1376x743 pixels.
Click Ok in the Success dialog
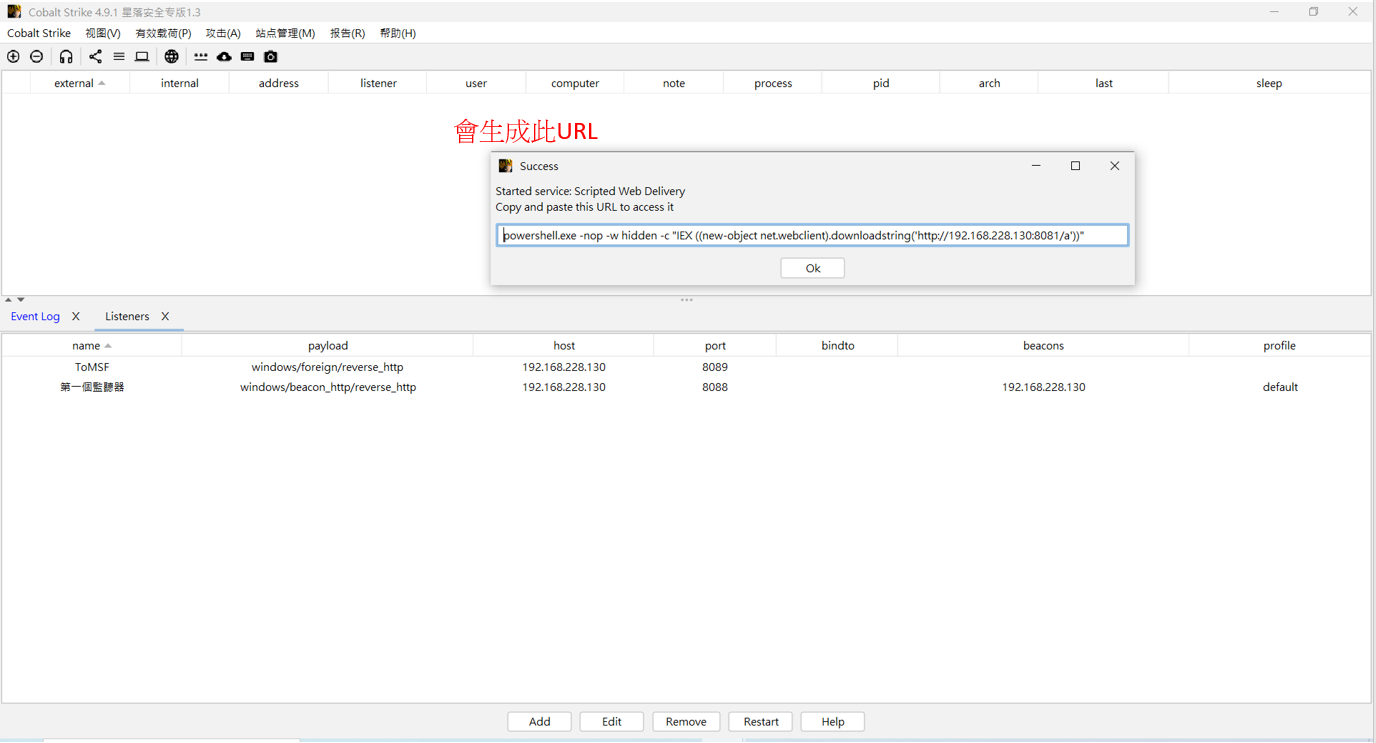(812, 268)
